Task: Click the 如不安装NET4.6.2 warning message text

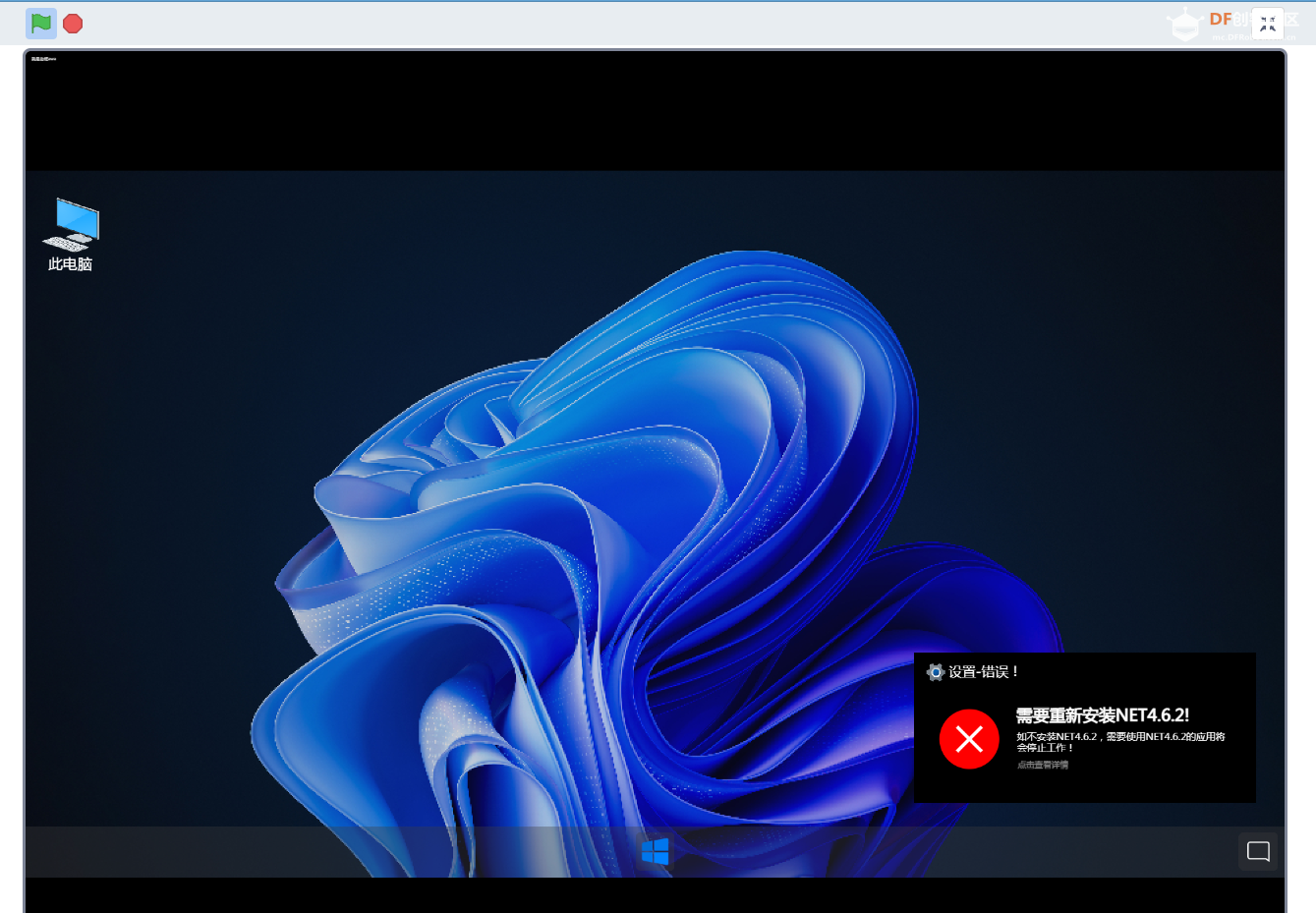Action: click(x=1120, y=742)
